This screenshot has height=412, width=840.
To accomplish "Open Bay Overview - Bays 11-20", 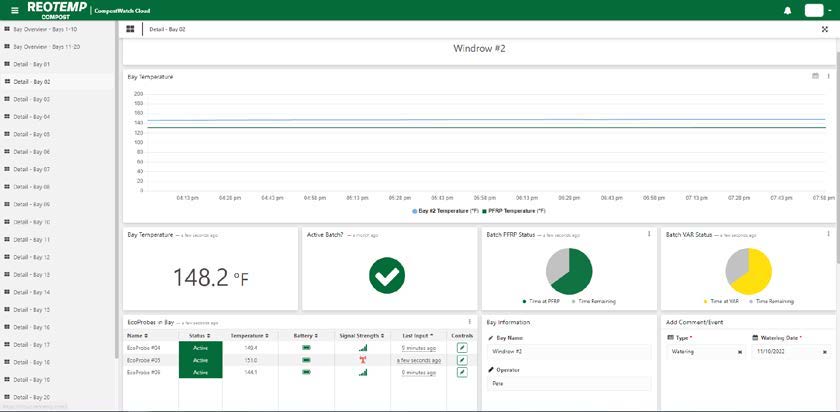I will tap(47, 47).
